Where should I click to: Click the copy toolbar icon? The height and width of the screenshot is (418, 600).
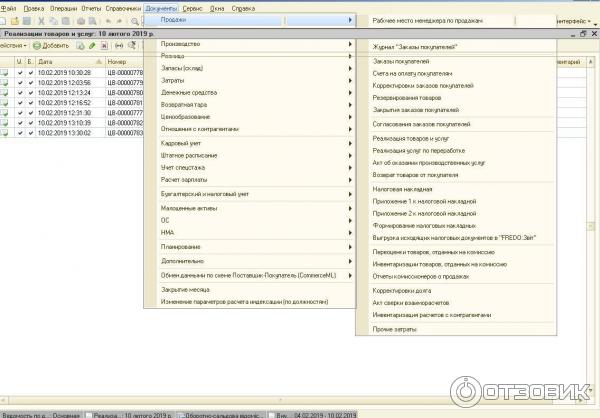54,21
